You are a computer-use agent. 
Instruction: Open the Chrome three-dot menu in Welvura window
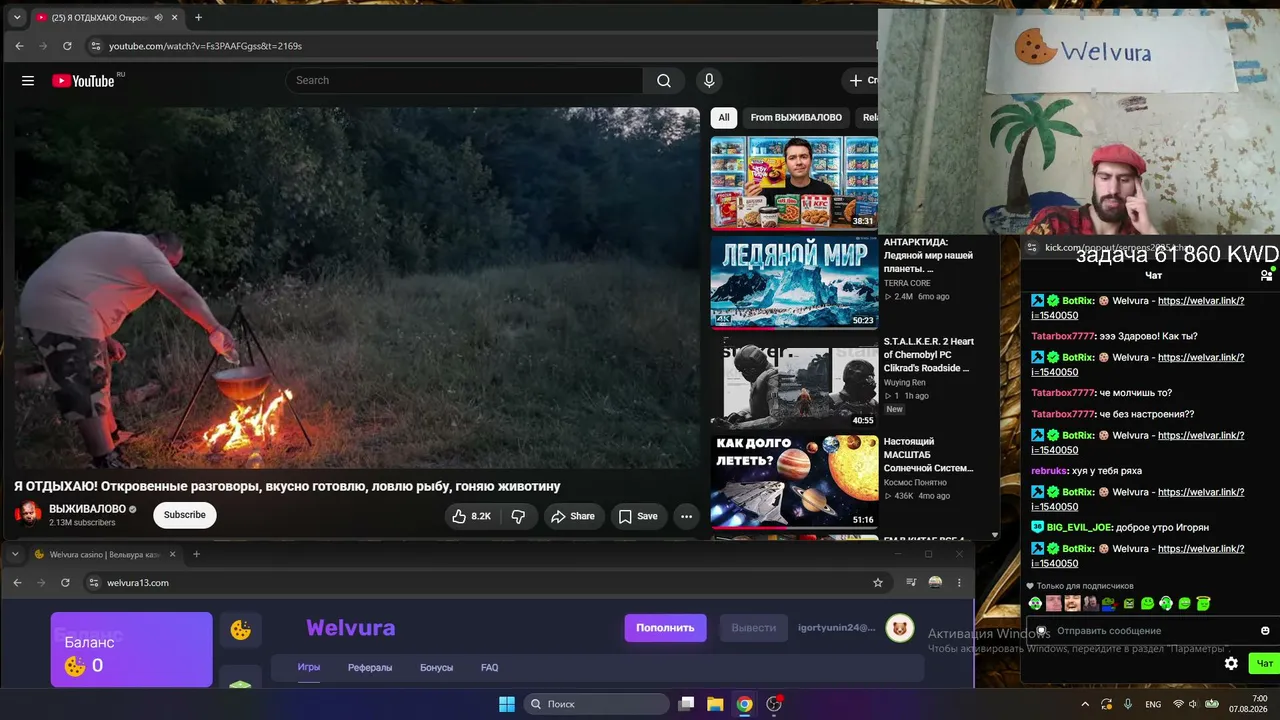pyautogui.click(x=959, y=583)
